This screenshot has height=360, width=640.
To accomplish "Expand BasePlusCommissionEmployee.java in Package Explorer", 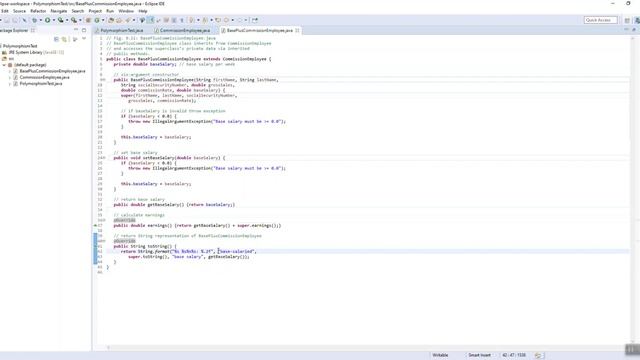I will pyautogui.click(x=10, y=71).
